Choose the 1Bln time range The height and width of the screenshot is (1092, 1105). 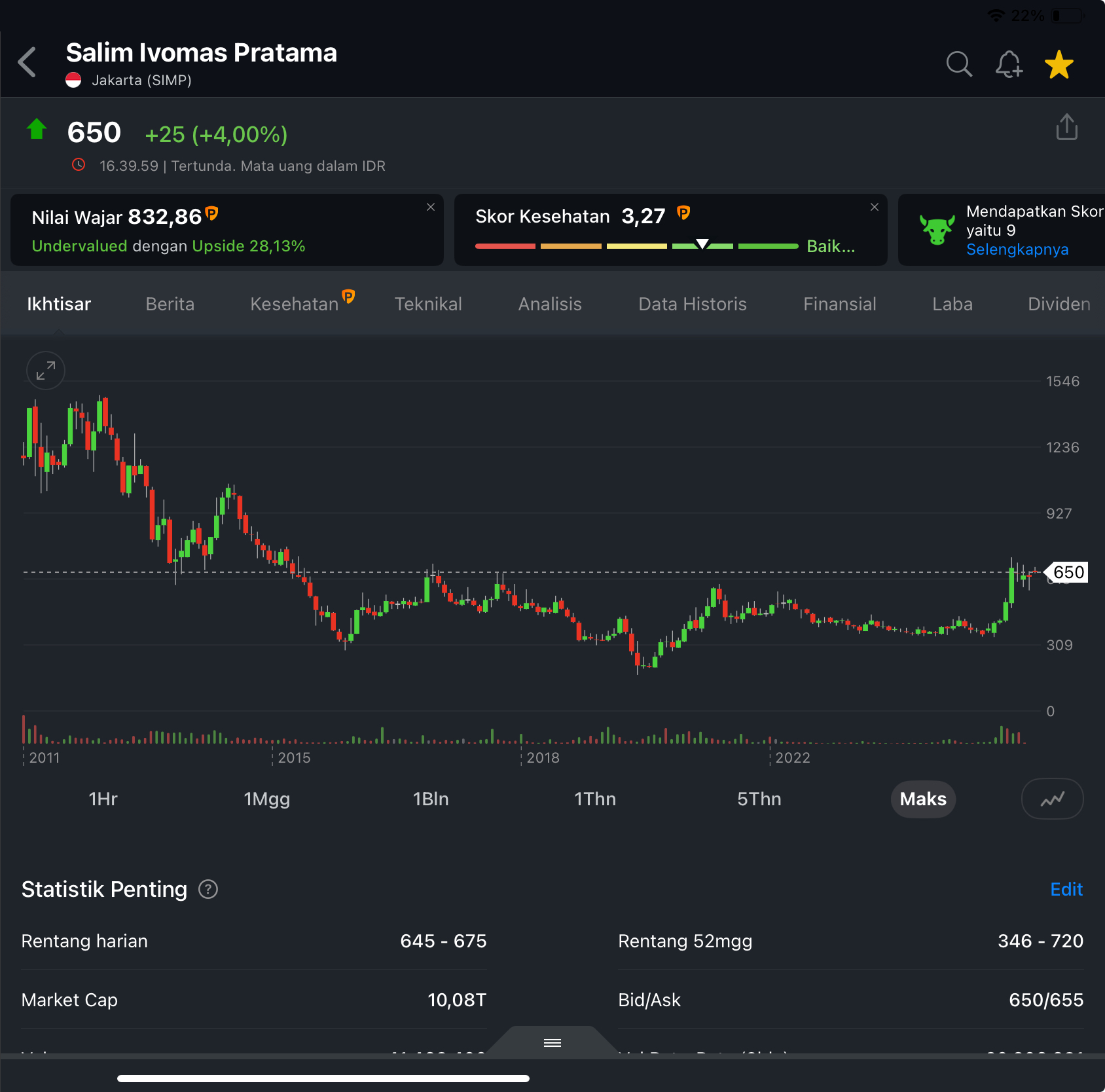[431, 799]
